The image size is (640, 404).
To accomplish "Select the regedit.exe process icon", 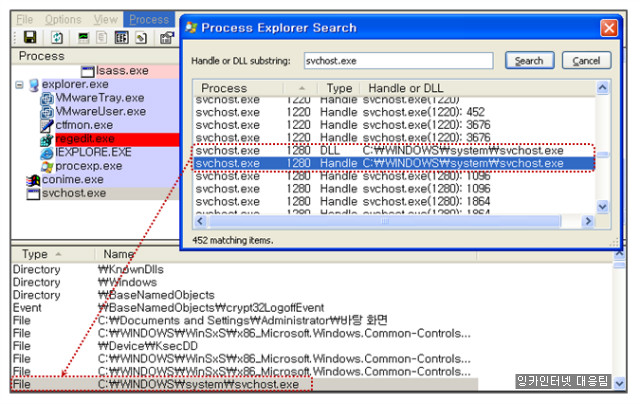I will 46,139.
